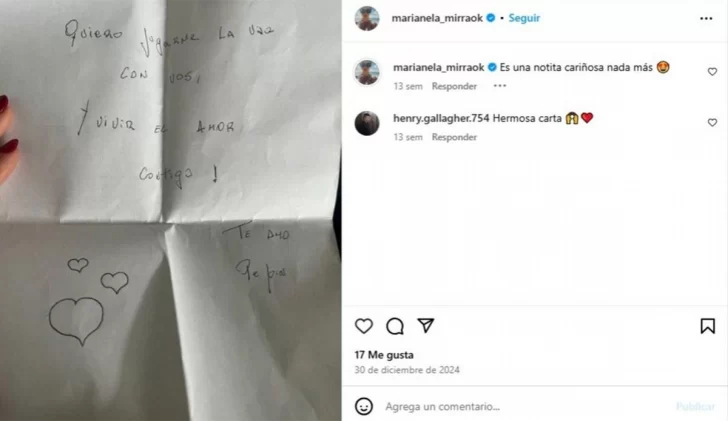Open the handwritten letter photo
728x421 pixels.
(170, 210)
